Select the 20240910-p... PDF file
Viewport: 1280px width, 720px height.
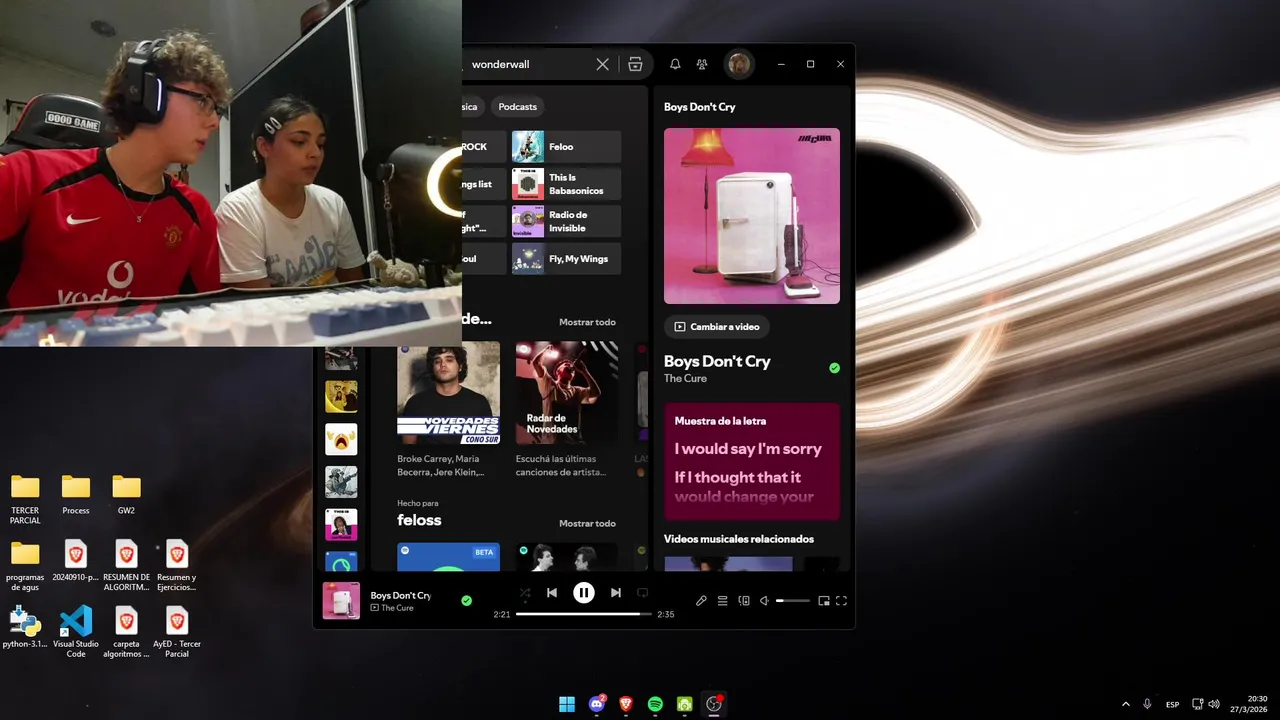tap(76, 562)
